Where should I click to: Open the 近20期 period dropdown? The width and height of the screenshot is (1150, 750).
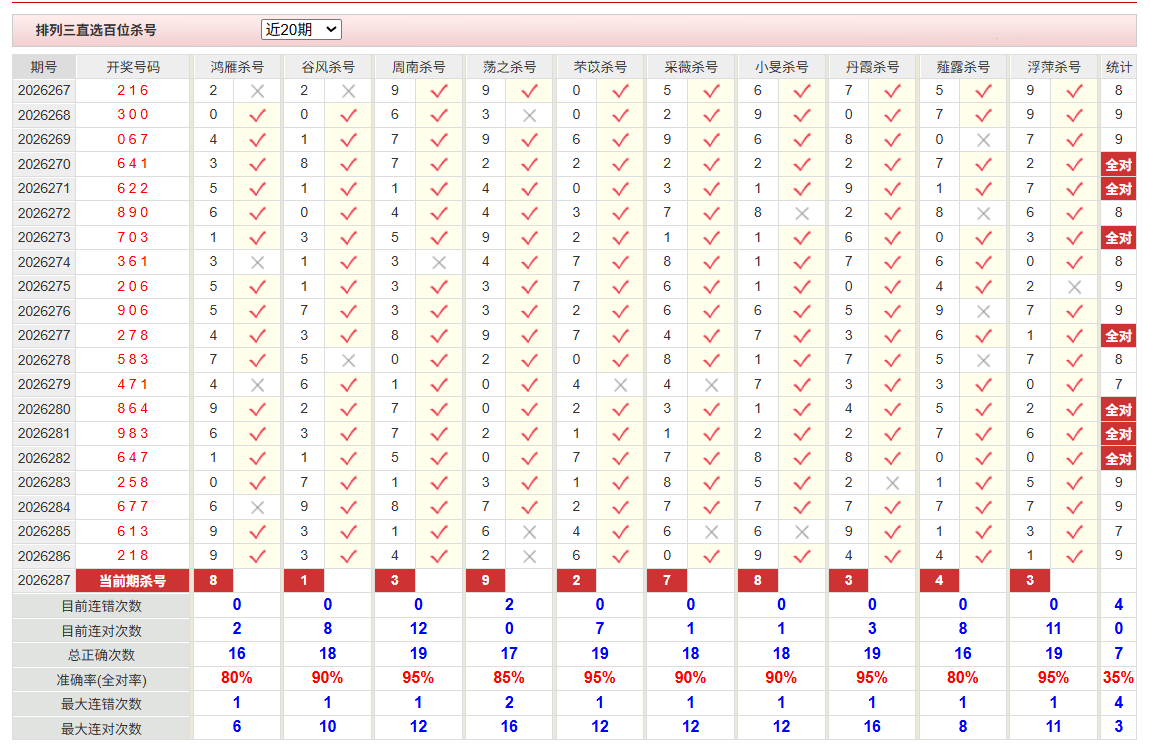click(301, 29)
